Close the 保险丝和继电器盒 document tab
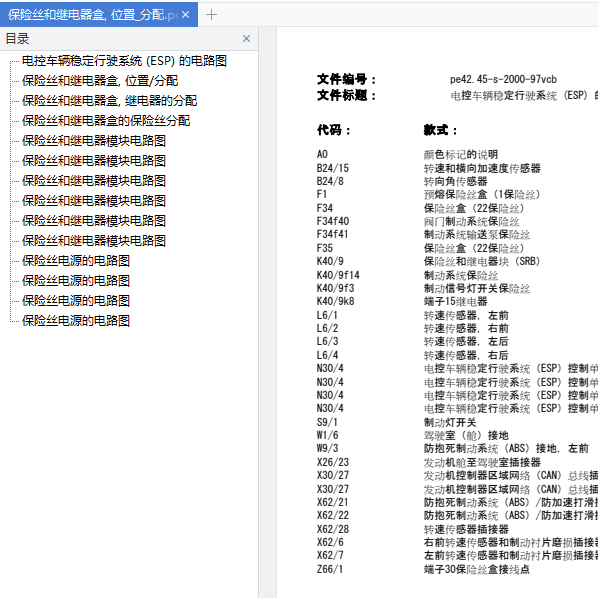 point(185,15)
